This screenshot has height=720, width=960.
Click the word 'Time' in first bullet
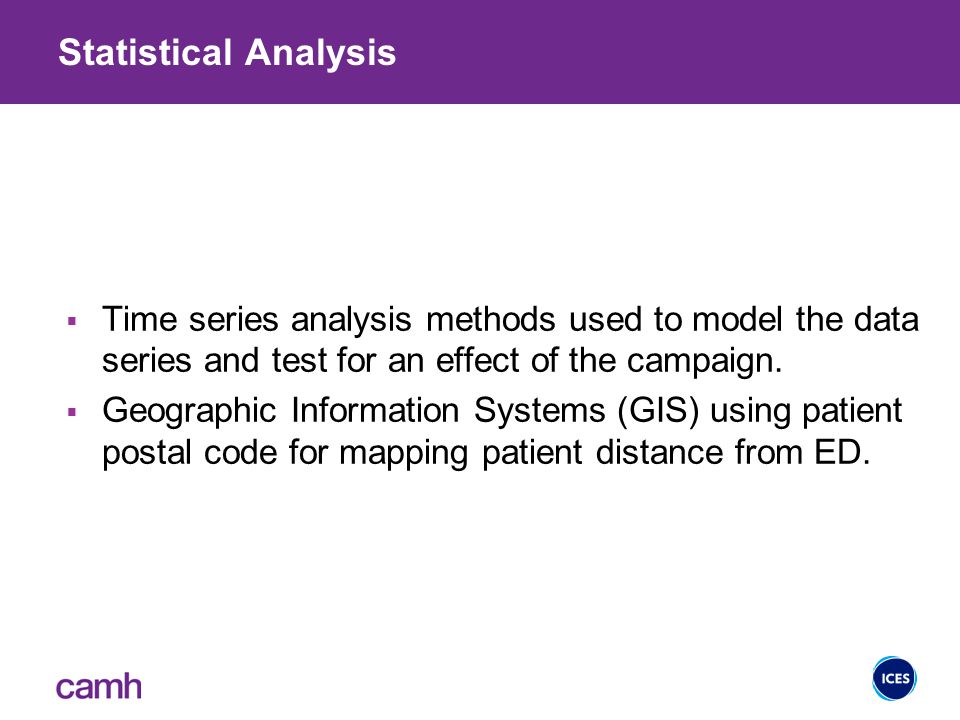pyautogui.click(x=140, y=319)
